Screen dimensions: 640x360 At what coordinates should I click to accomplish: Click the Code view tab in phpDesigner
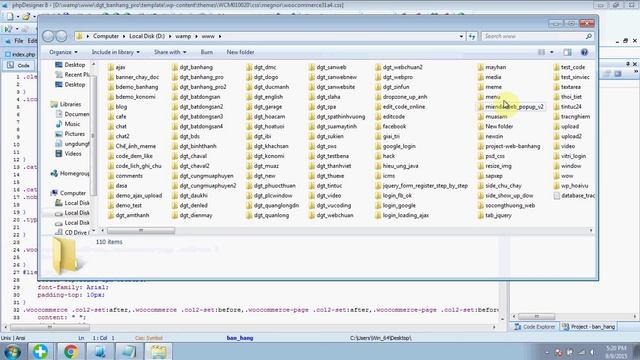click(x=19, y=65)
